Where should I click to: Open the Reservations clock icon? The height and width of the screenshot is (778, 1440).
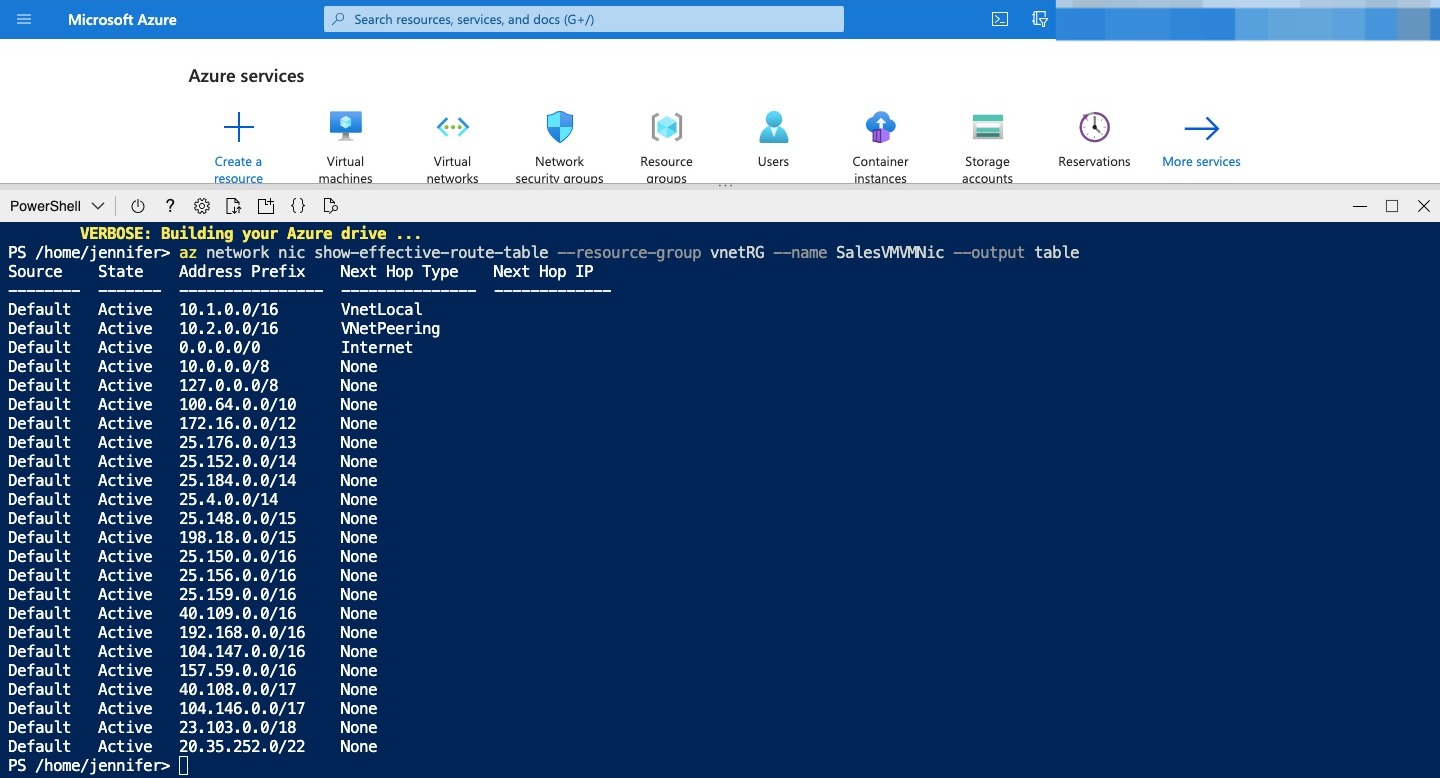(x=1094, y=127)
